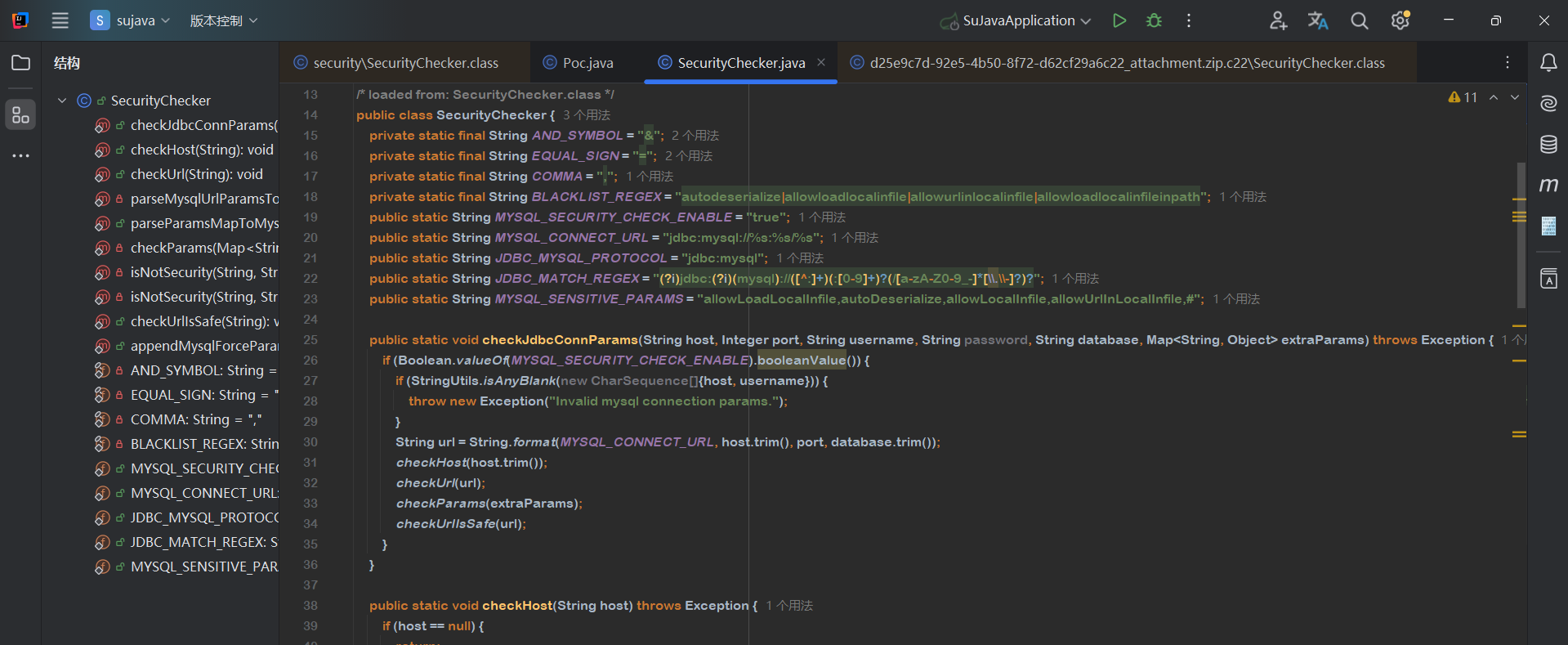Click MYSQL_SENSITIVE_PARAMS identifier on line 23
Viewport: 1568px width, 645px height.
[x=589, y=299]
